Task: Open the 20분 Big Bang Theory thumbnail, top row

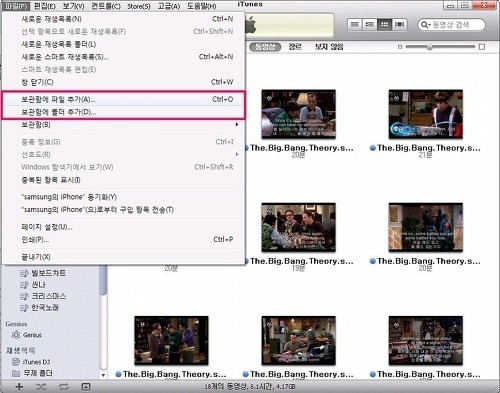Action: (x=298, y=114)
